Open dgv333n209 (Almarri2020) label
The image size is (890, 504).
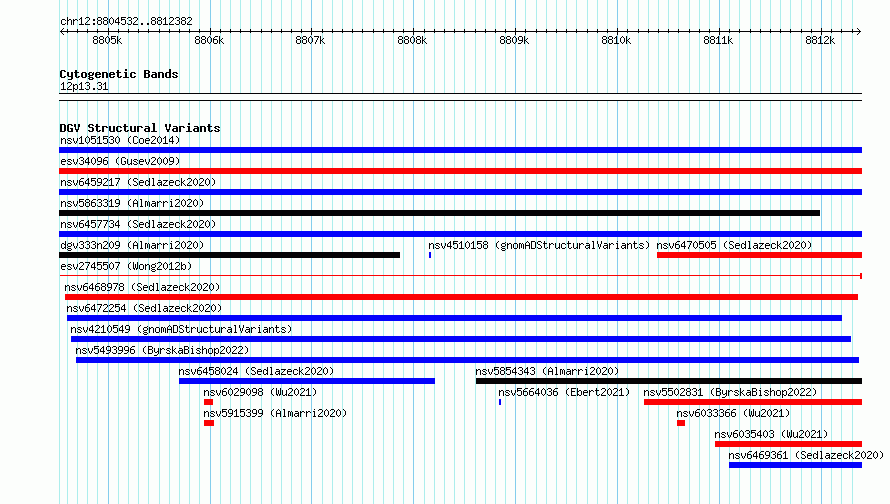tap(132, 245)
